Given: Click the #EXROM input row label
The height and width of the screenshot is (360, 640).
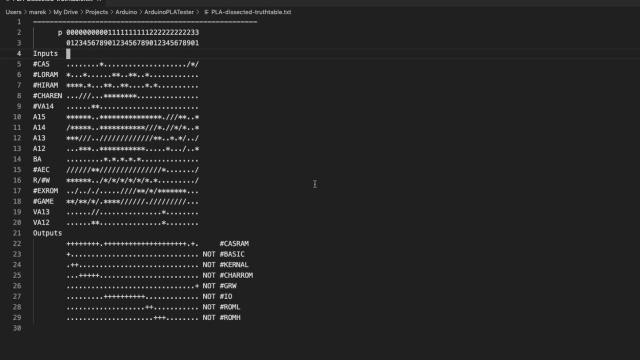Looking at the screenshot, I should pyautogui.click(x=45, y=191).
